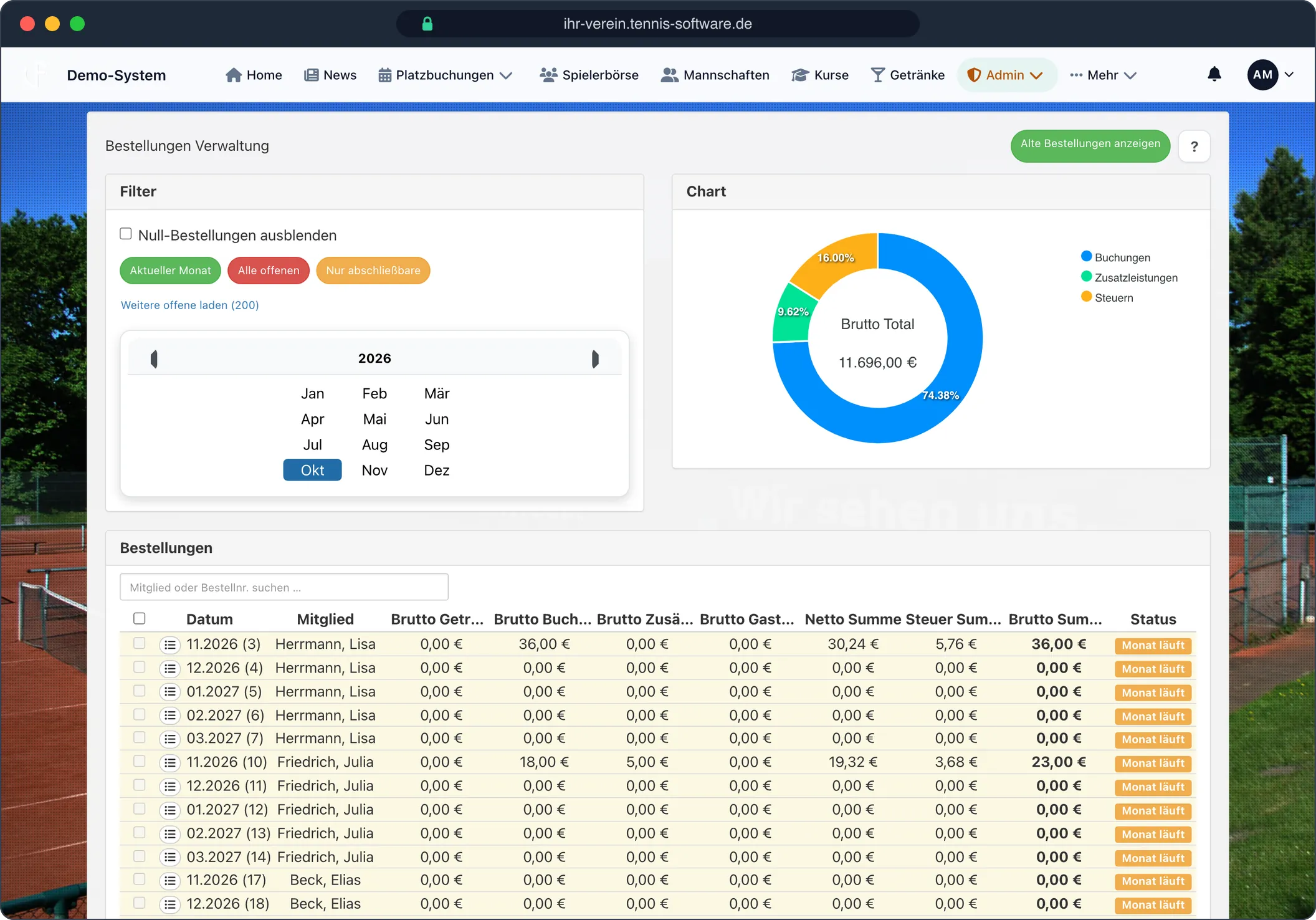1316x920 pixels.
Task: Click Alte Bestellungen anzeigen button
Action: click(1090, 145)
